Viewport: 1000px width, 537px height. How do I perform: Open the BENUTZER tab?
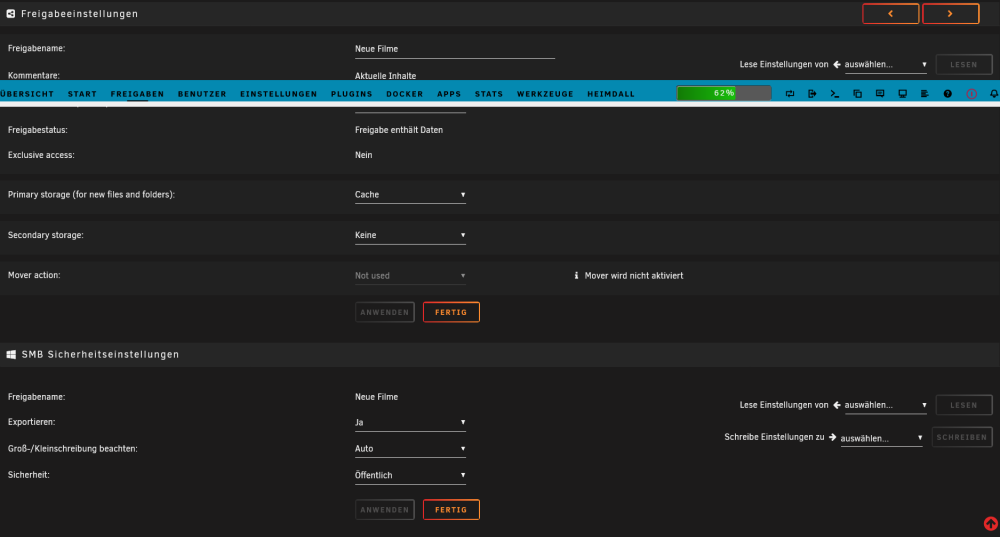[x=202, y=94]
